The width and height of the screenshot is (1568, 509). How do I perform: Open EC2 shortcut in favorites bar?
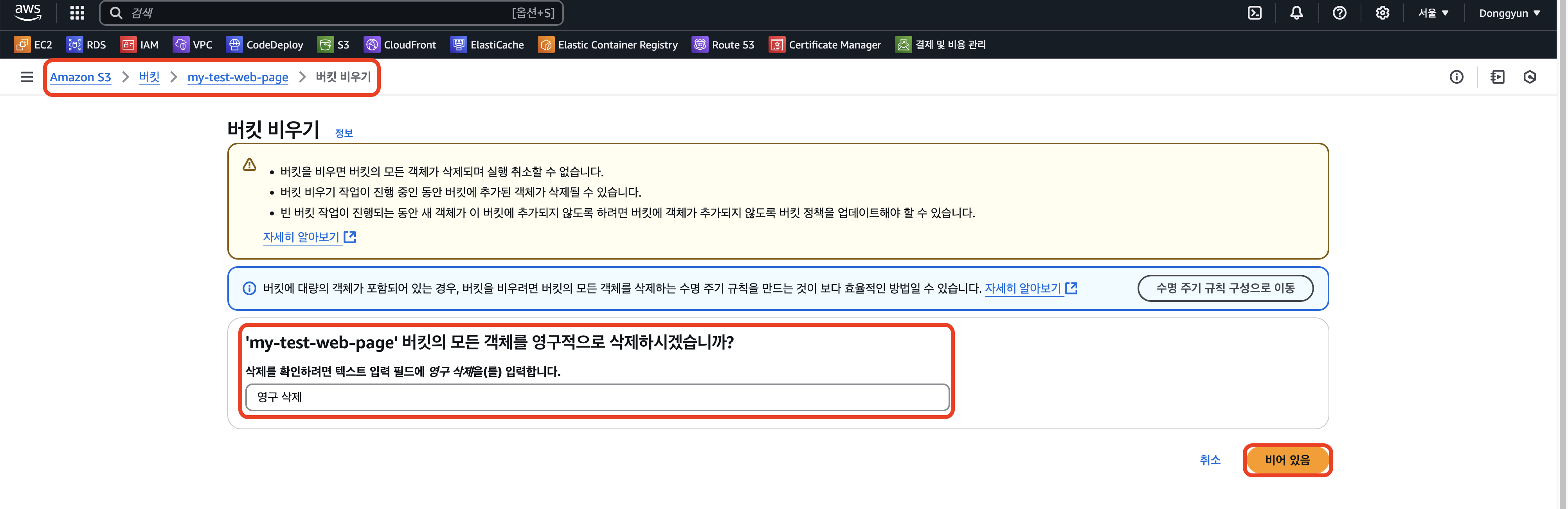34,45
